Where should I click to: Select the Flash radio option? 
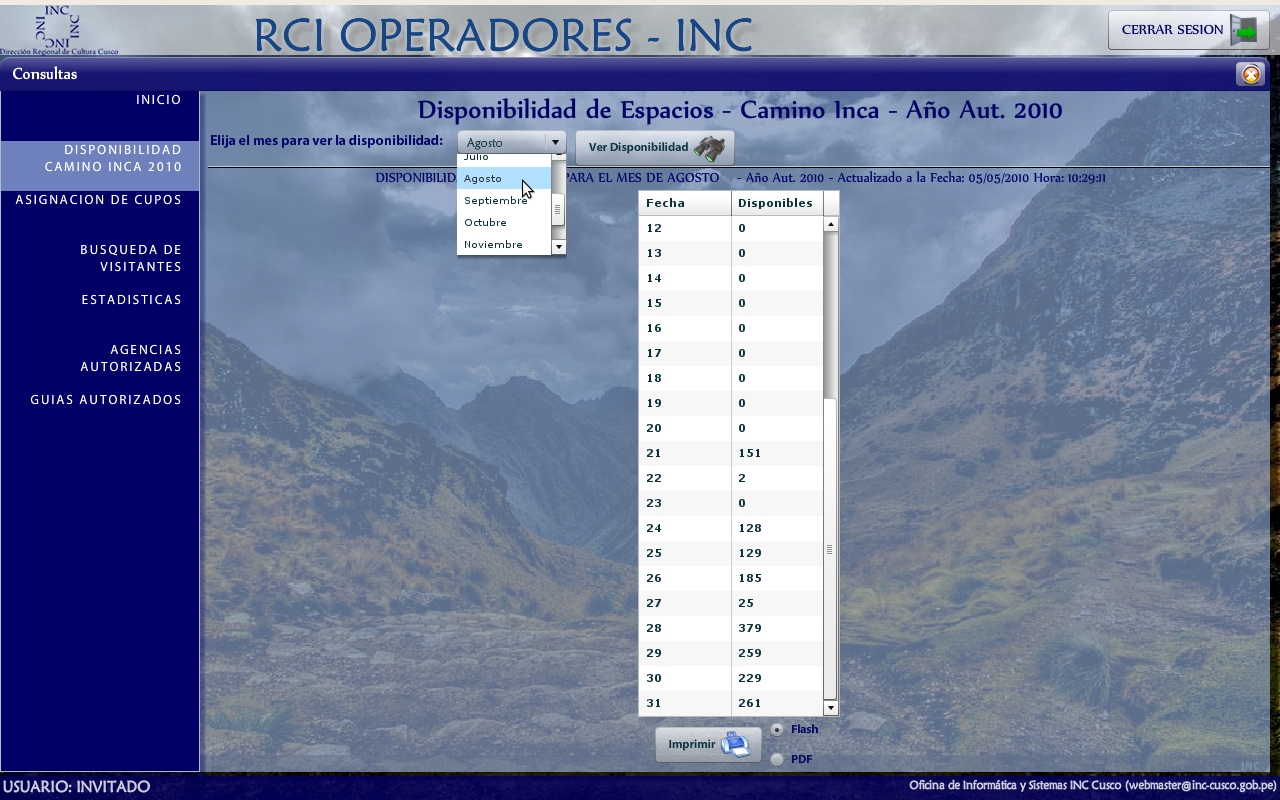(x=777, y=730)
